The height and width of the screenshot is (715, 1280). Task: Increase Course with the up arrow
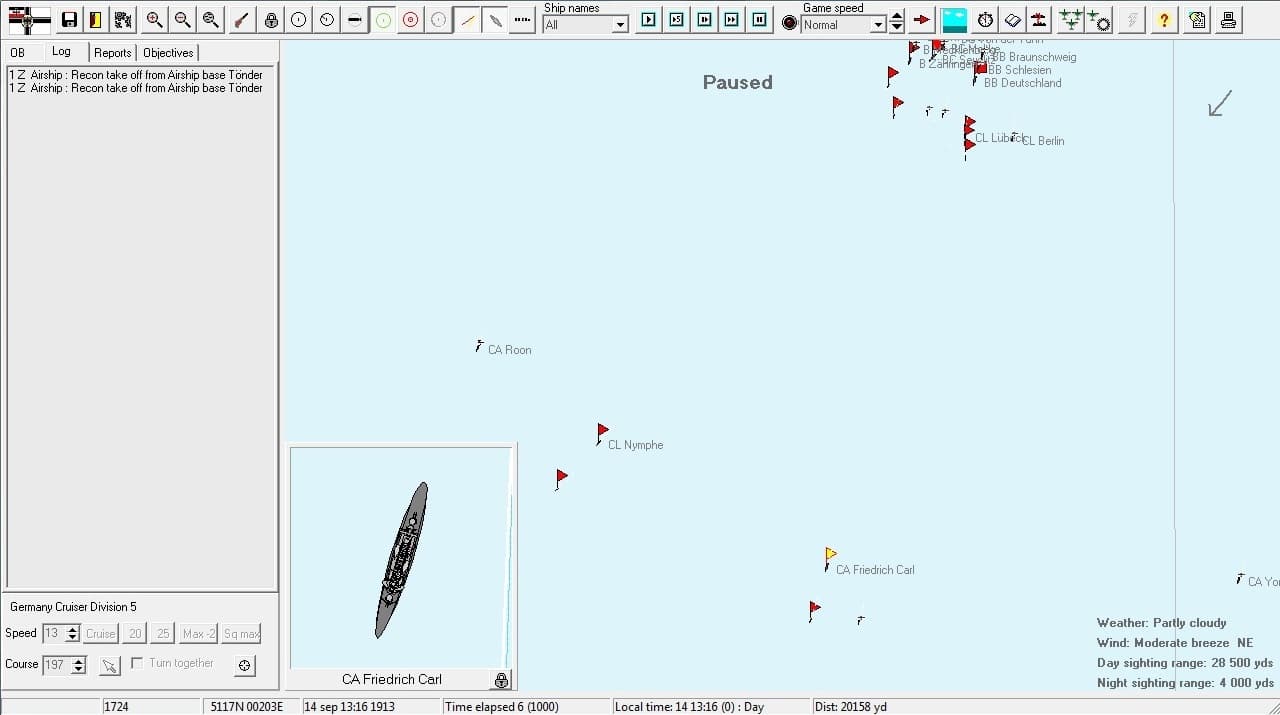point(79,661)
